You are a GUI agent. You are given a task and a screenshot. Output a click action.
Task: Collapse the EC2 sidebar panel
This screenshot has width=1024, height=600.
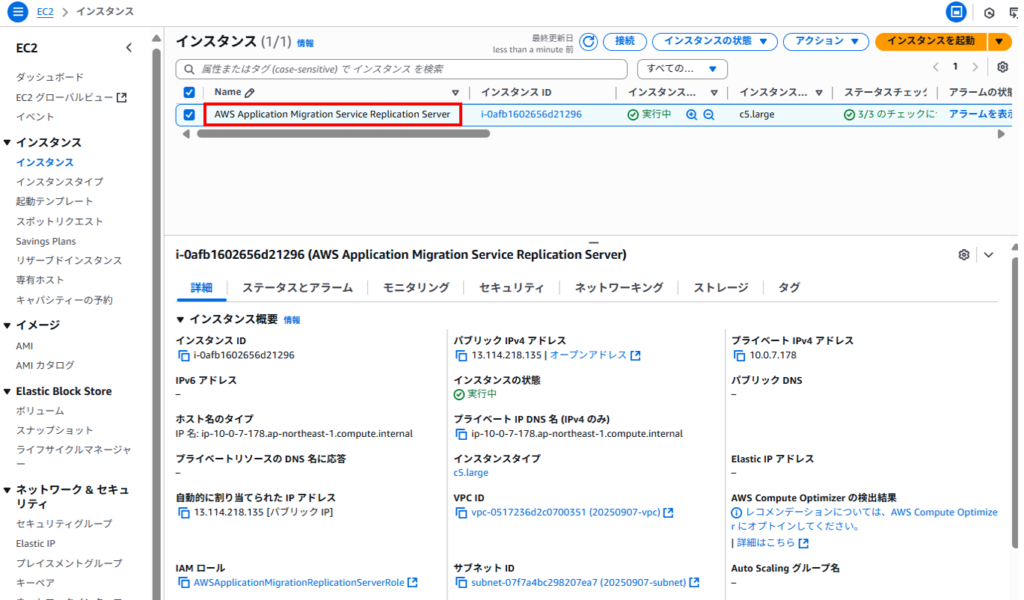[129, 48]
